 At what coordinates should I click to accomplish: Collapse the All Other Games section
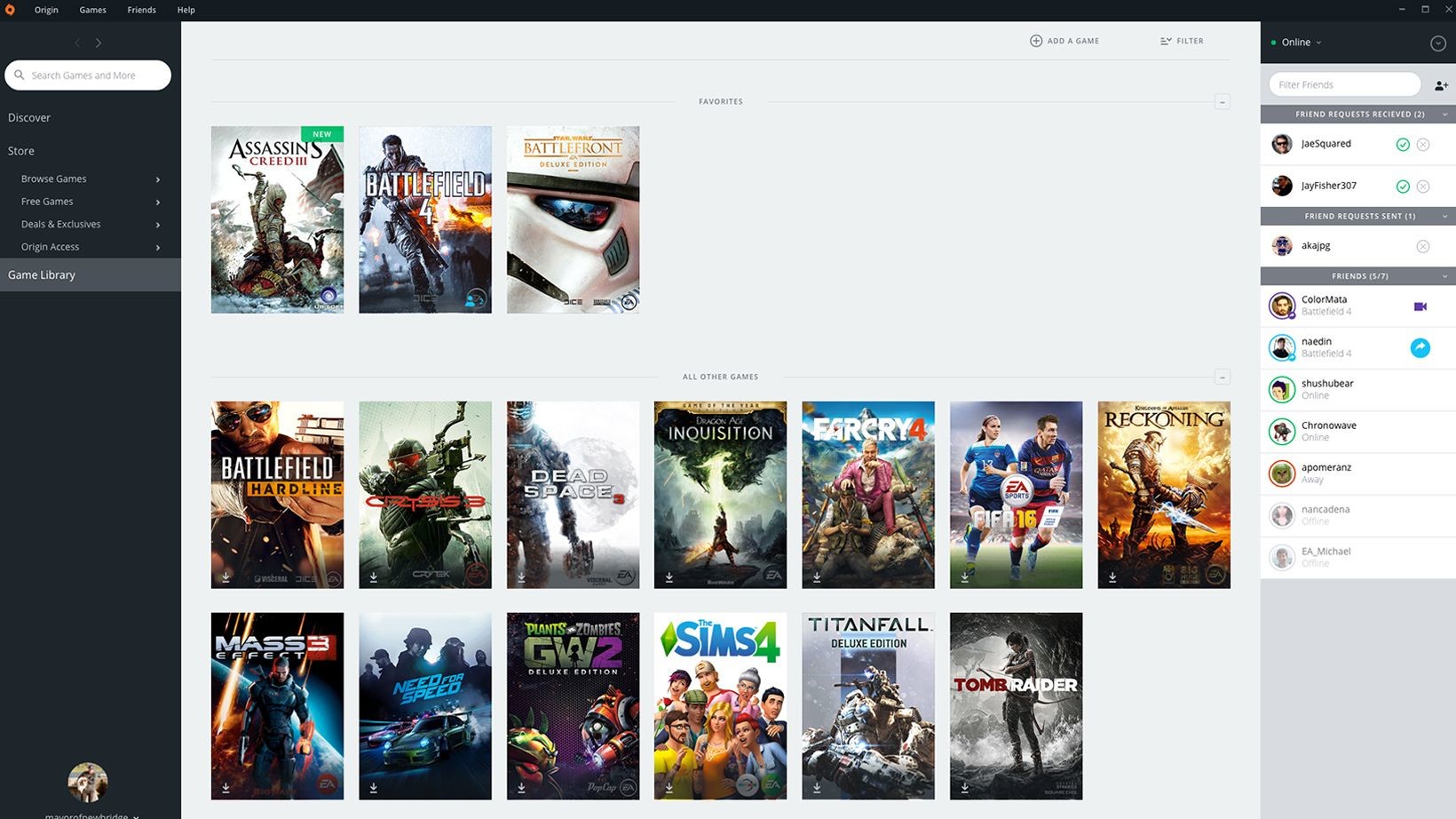coord(1223,378)
